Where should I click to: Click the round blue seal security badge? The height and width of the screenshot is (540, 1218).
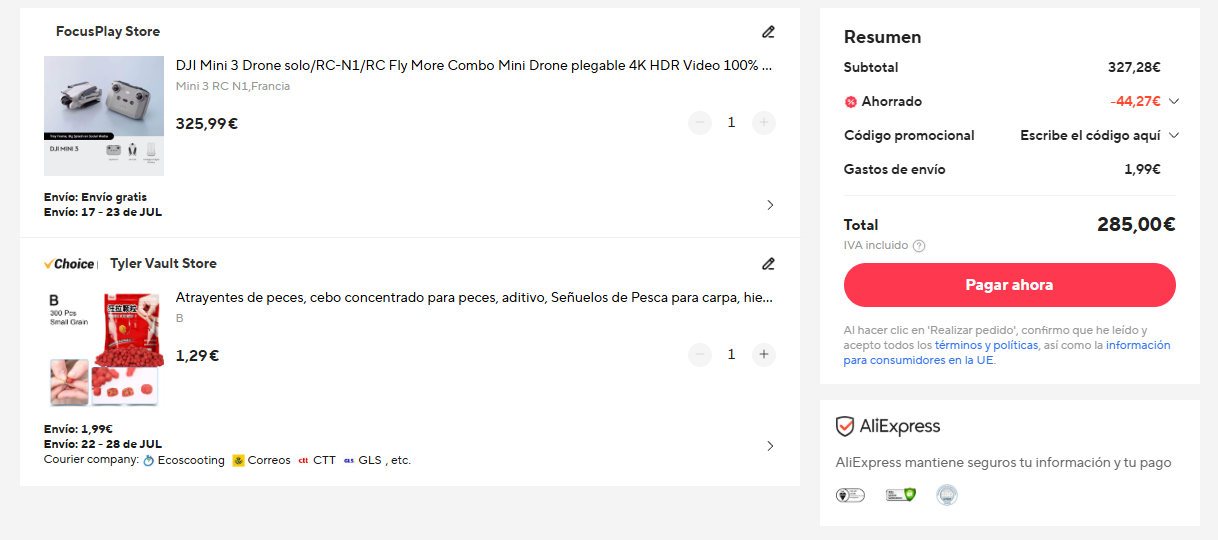pyautogui.click(x=946, y=495)
